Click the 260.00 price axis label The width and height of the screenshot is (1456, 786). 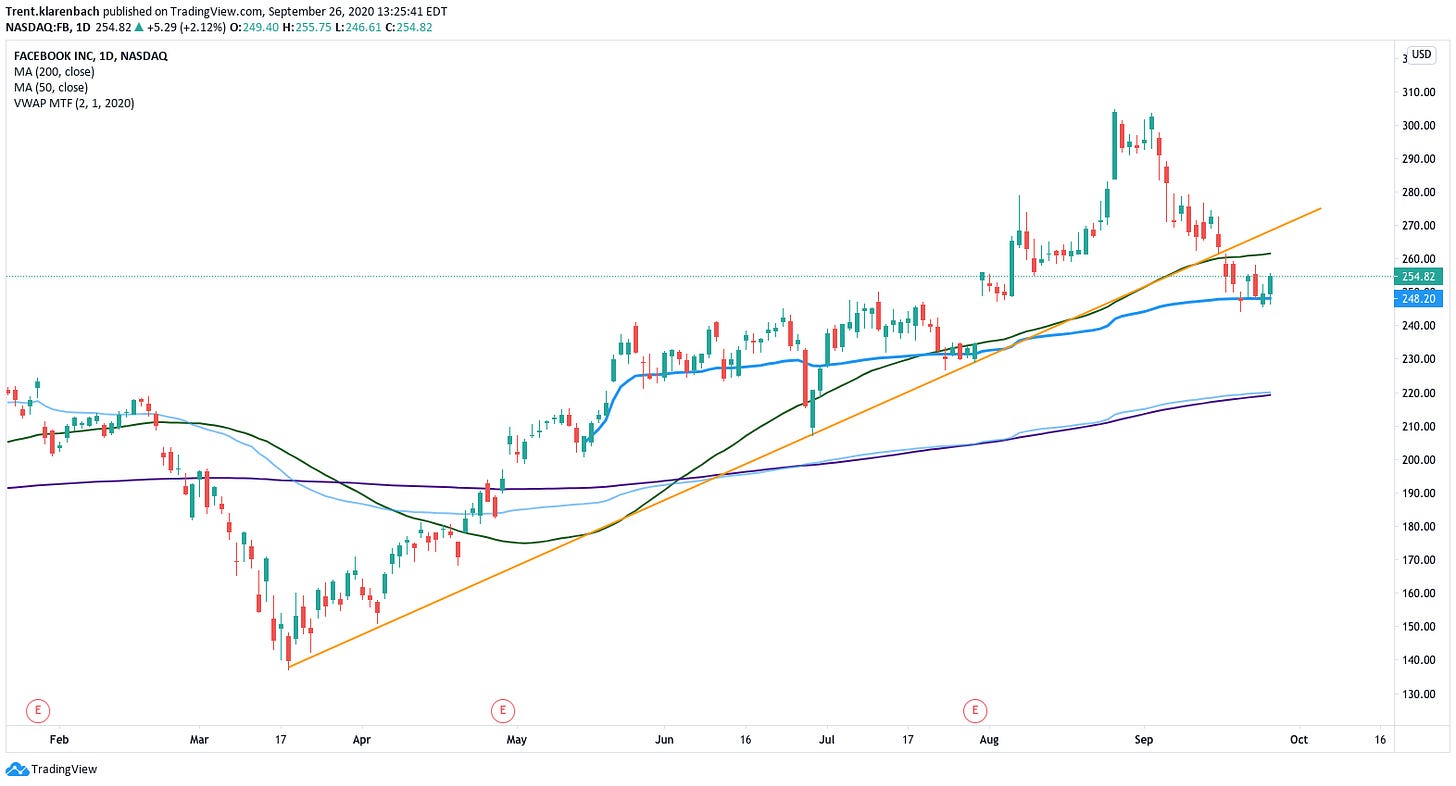[1421, 259]
